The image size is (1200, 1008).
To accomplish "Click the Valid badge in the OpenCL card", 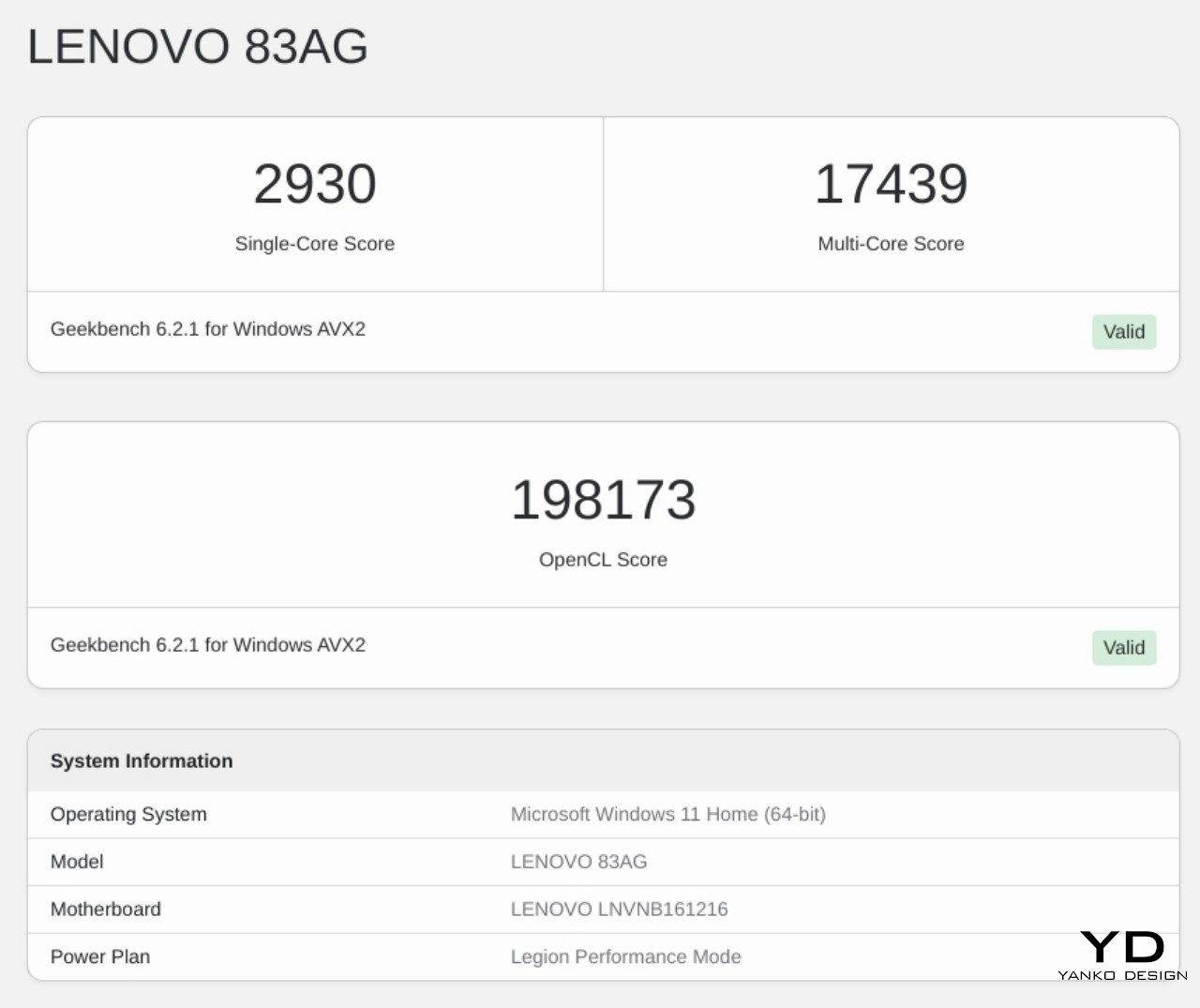I will [x=1123, y=648].
